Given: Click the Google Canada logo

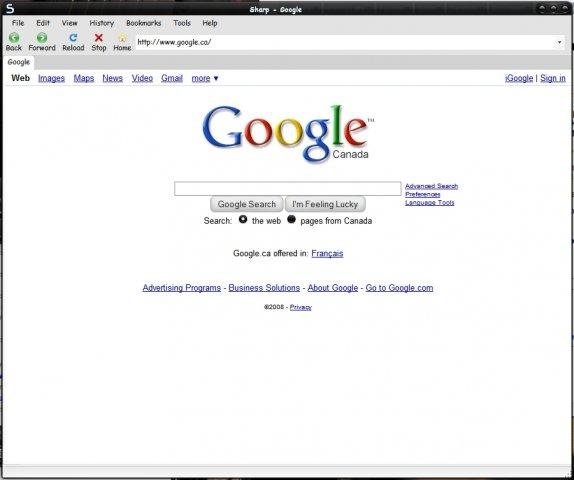Looking at the screenshot, I should [x=288, y=133].
